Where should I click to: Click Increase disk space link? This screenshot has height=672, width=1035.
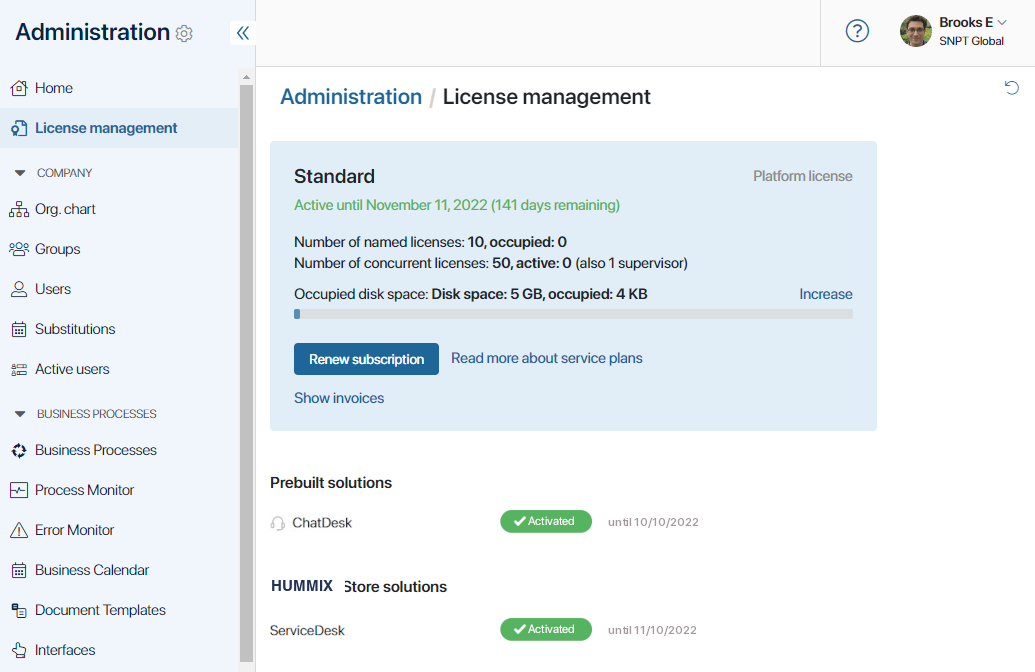pyautogui.click(x=826, y=294)
